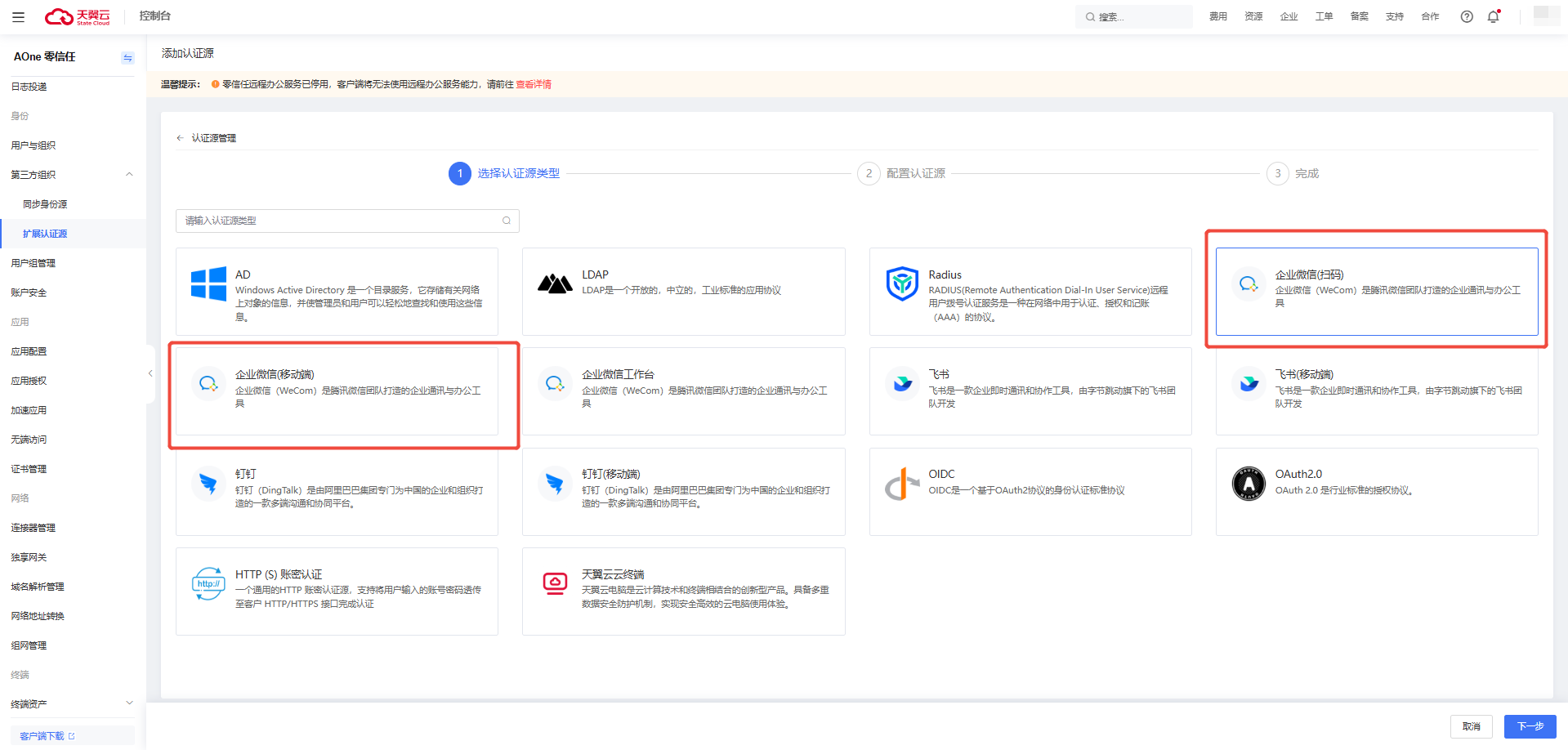Click the warning icon in 温馨提示 banner

coord(215,84)
